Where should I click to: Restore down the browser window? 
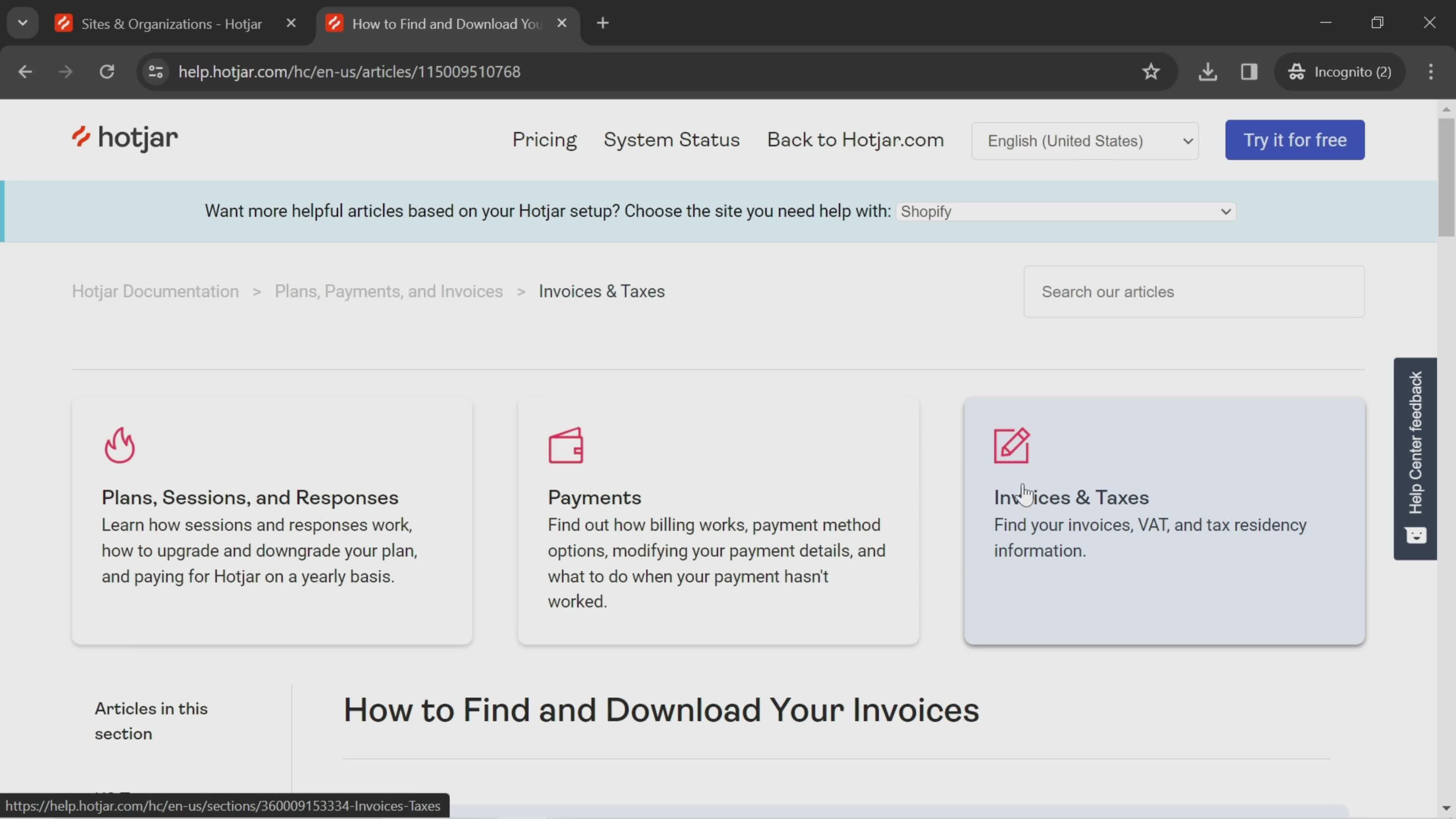pyautogui.click(x=1378, y=23)
